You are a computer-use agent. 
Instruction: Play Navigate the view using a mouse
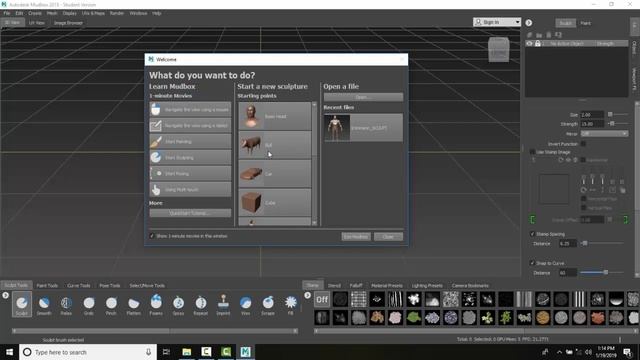190,109
